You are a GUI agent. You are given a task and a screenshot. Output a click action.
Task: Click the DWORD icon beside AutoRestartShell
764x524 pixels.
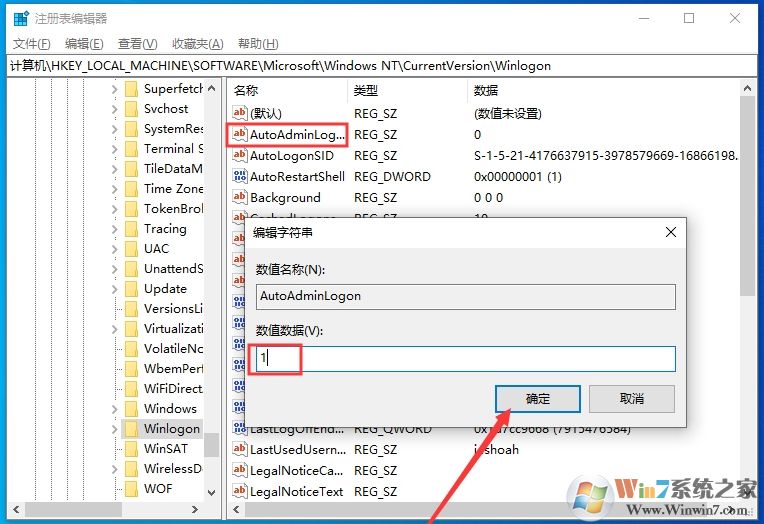[239, 176]
